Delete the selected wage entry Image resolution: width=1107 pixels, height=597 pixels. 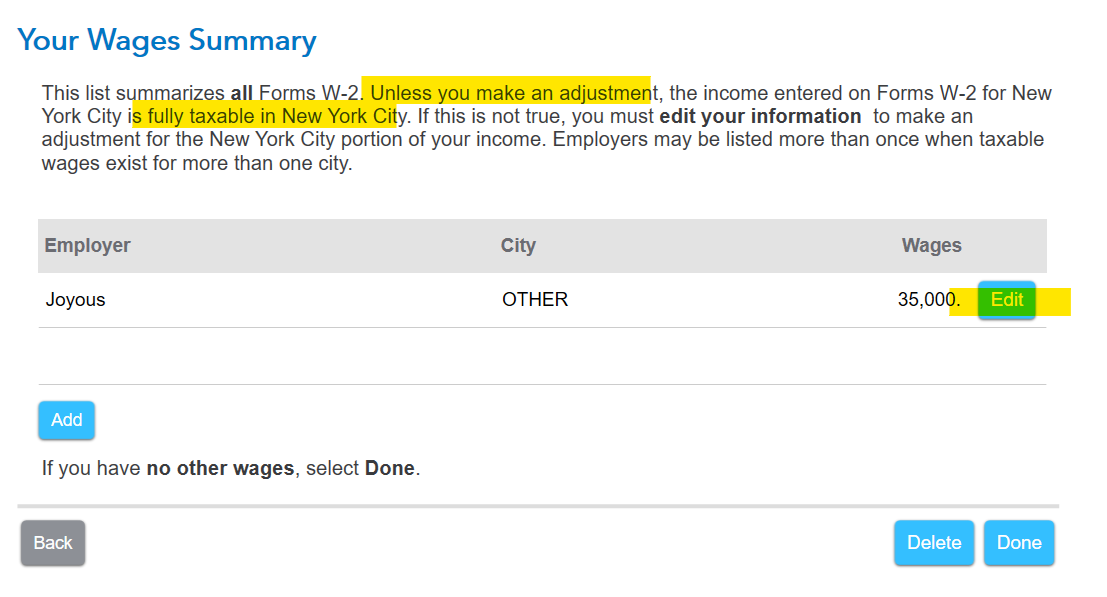tap(934, 543)
